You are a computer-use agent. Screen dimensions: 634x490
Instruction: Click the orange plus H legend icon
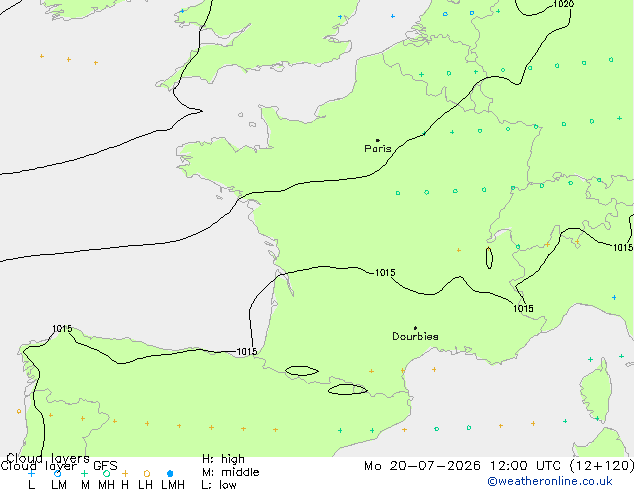(125, 473)
